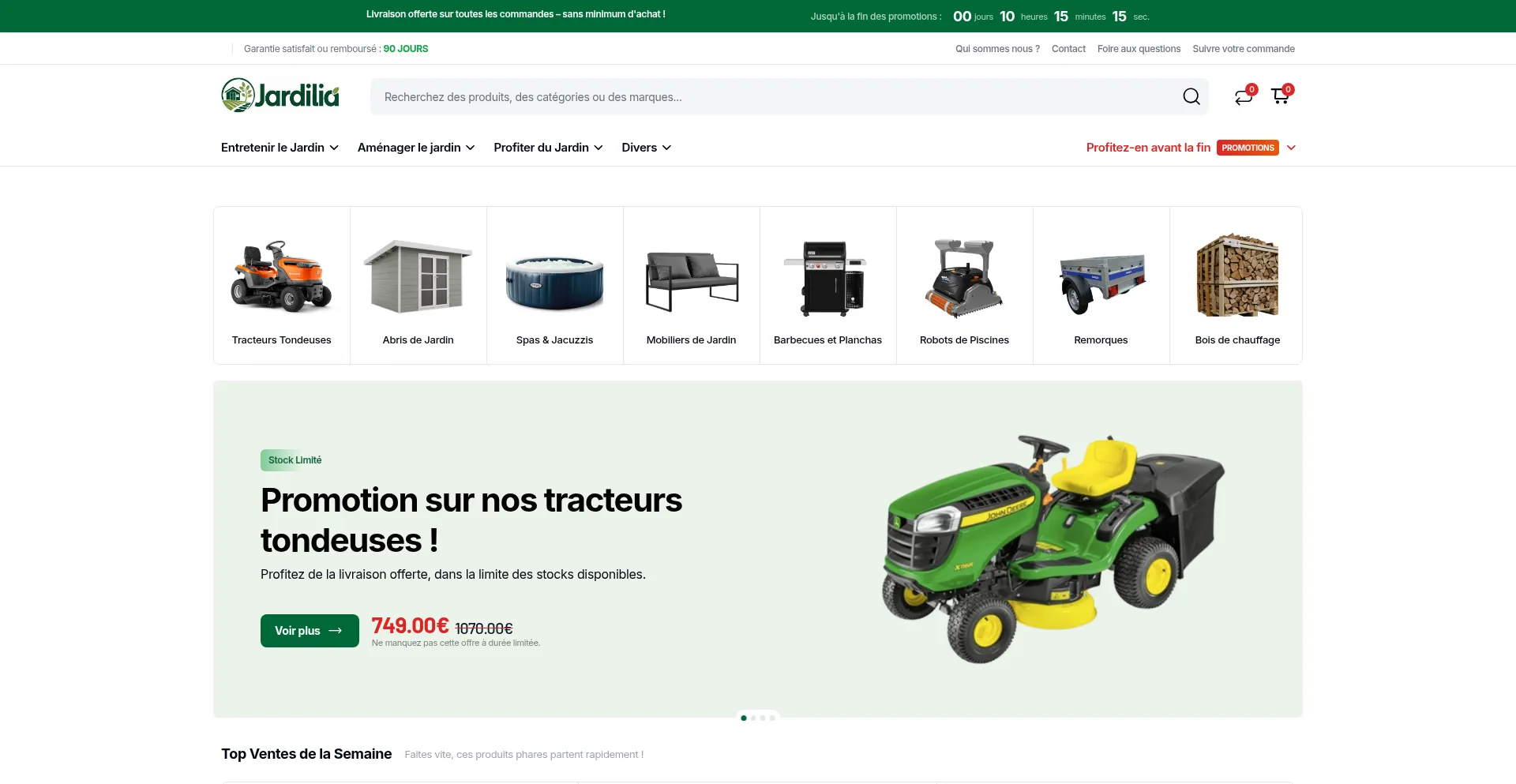The height and width of the screenshot is (784, 1516).
Task: Open Mobiliers de Jardin category image
Action: pos(692,282)
